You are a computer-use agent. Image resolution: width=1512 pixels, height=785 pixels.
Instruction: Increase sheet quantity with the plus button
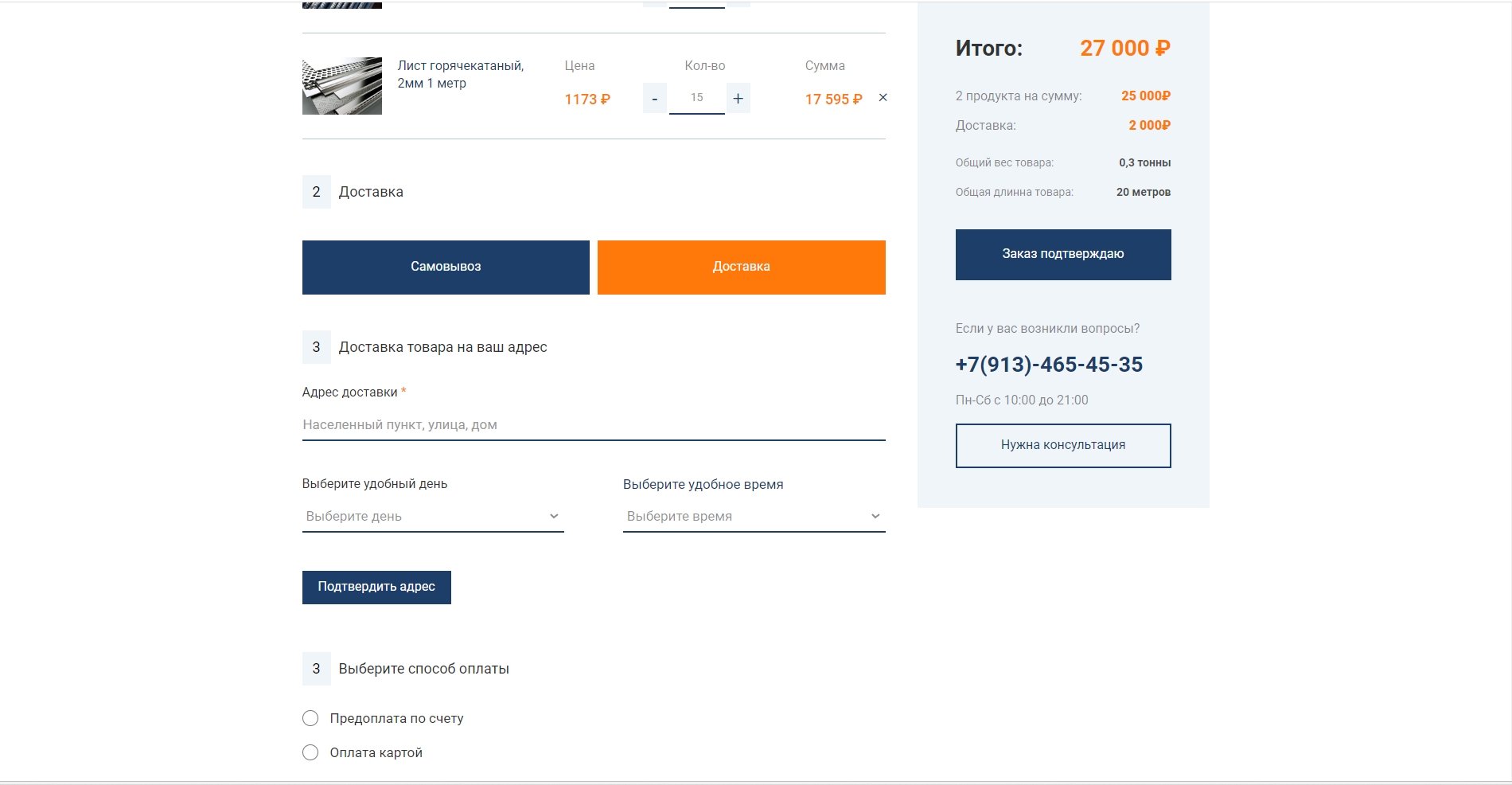pos(738,99)
